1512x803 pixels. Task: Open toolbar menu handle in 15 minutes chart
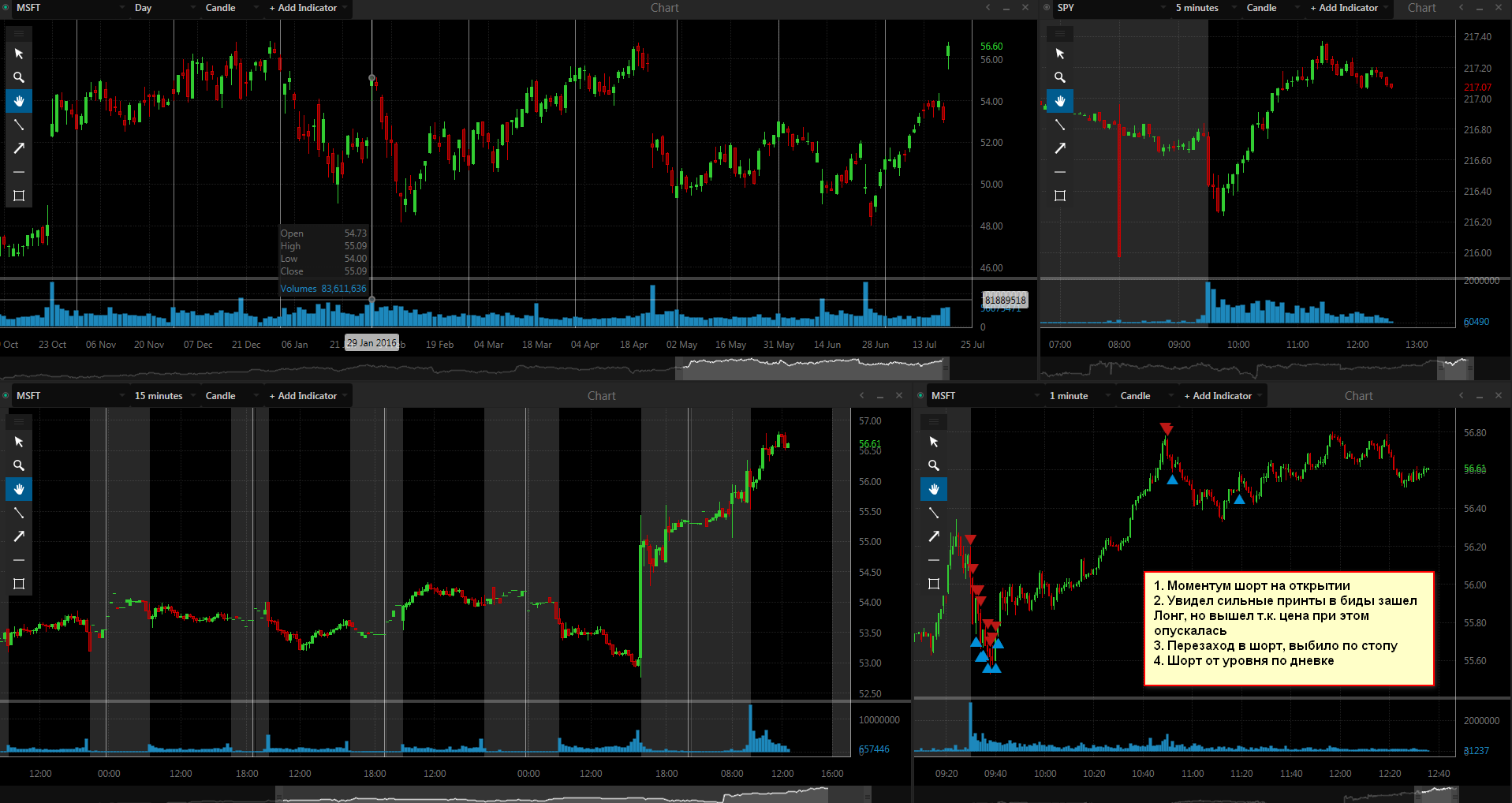coord(19,421)
